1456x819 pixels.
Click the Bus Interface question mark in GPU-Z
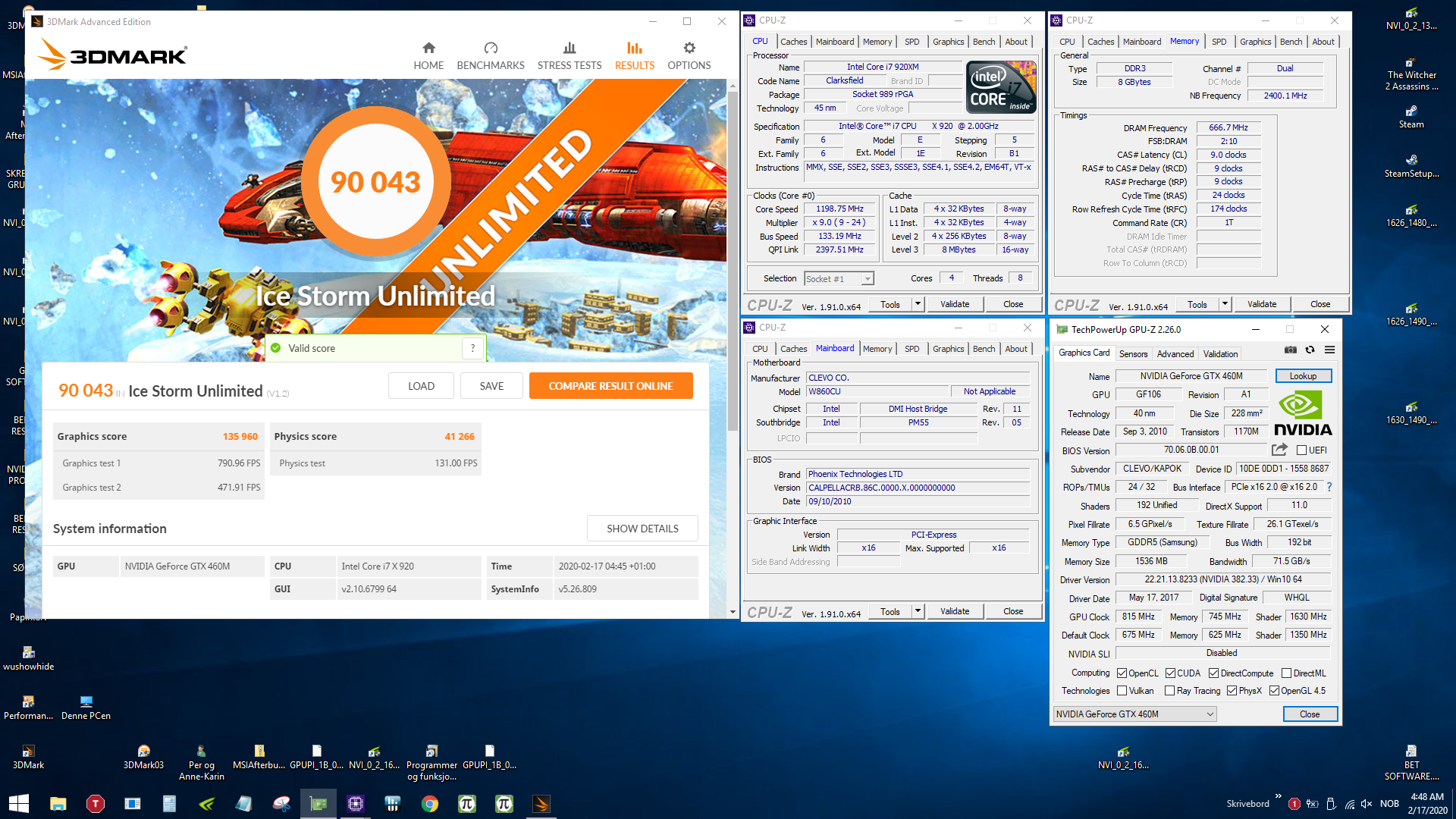pos(1329,487)
